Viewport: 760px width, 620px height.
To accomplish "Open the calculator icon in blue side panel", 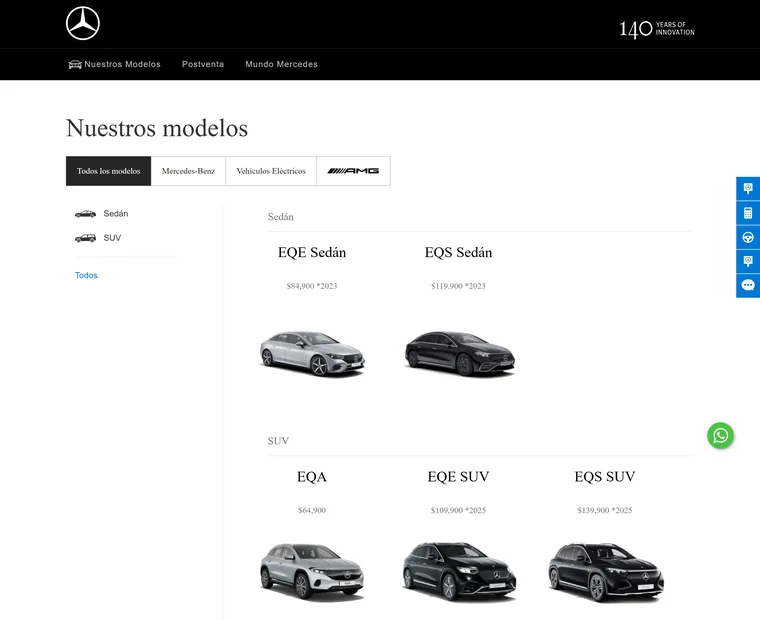I will tap(748, 213).
